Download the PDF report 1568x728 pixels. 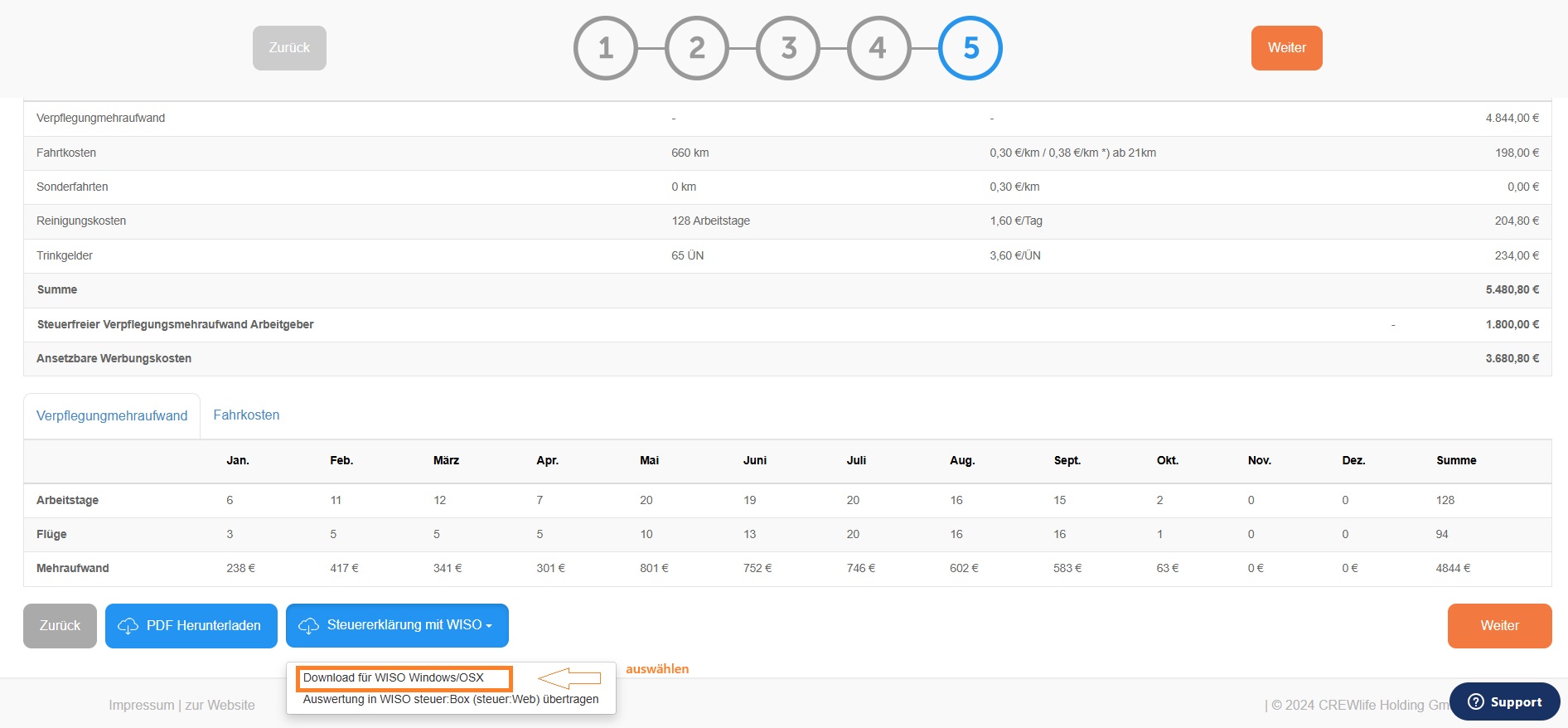191,626
